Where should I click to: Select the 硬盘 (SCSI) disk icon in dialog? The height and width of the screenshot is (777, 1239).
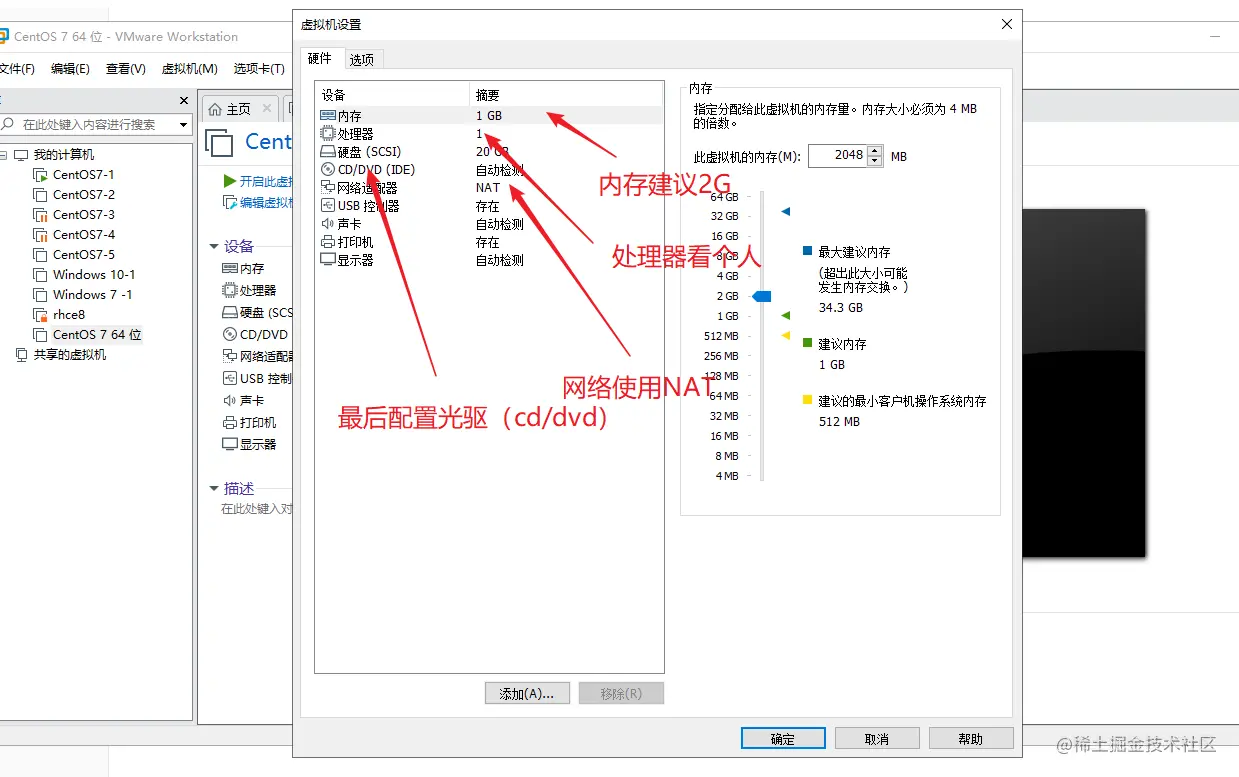coord(327,152)
